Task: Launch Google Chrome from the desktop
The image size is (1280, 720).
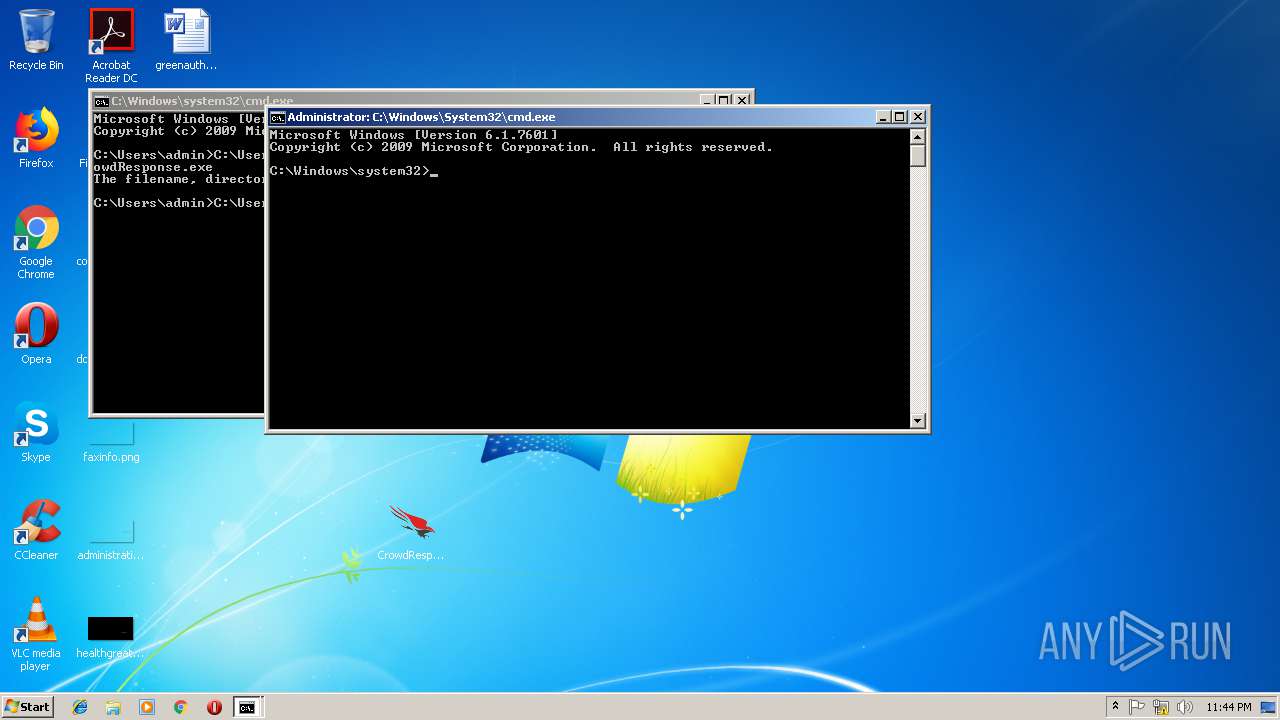Action: click(36, 242)
